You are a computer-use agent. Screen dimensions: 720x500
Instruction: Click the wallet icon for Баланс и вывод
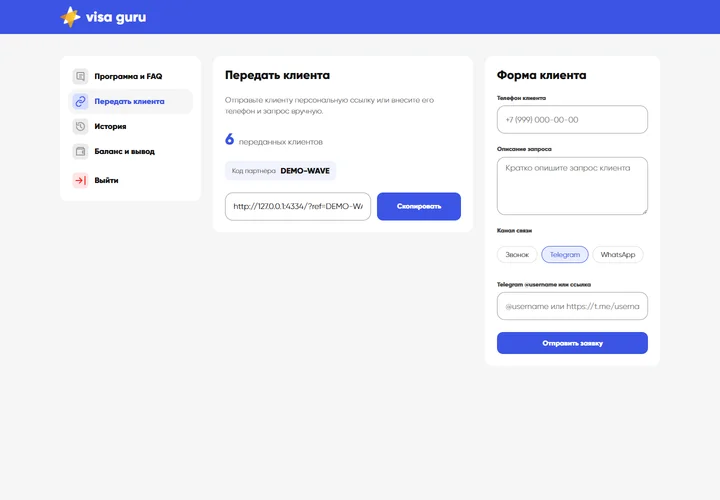tap(80, 151)
